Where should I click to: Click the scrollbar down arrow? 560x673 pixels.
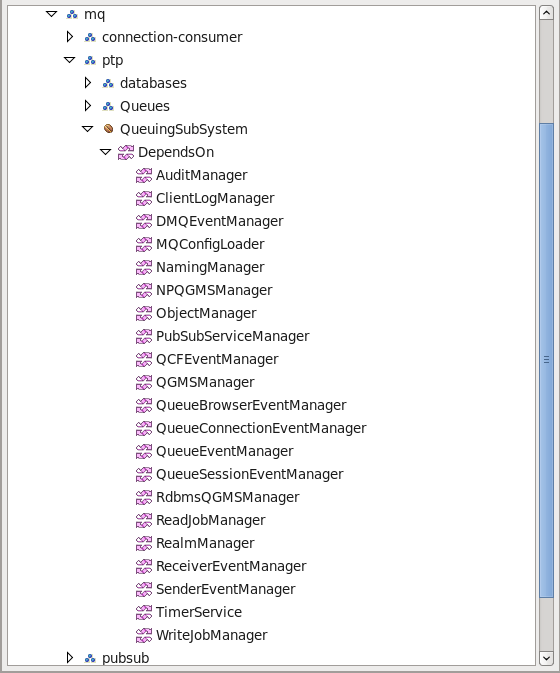point(546,658)
